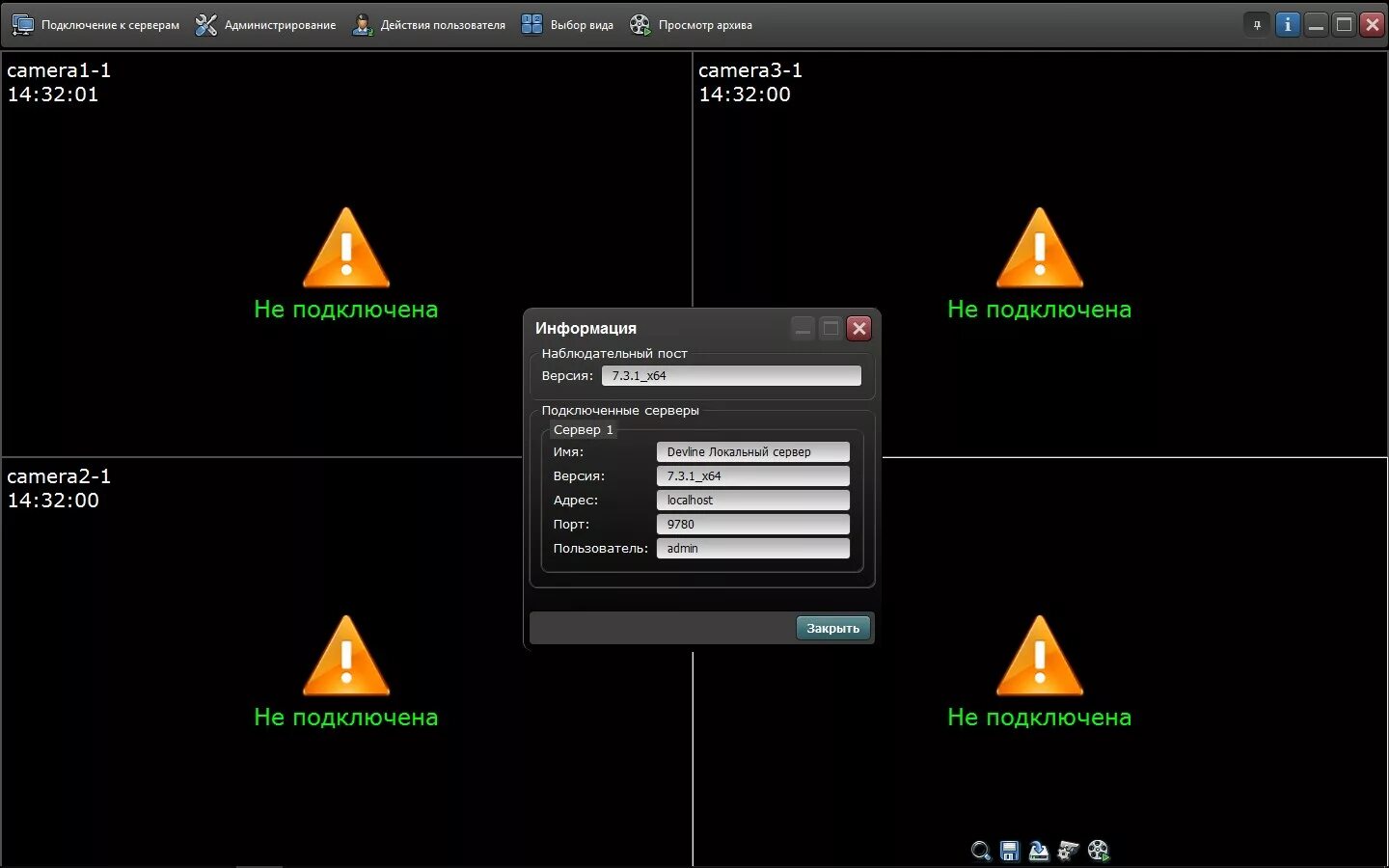The image size is (1389, 868).
Task: Close the Информация dialog with the red X
Action: click(x=858, y=329)
